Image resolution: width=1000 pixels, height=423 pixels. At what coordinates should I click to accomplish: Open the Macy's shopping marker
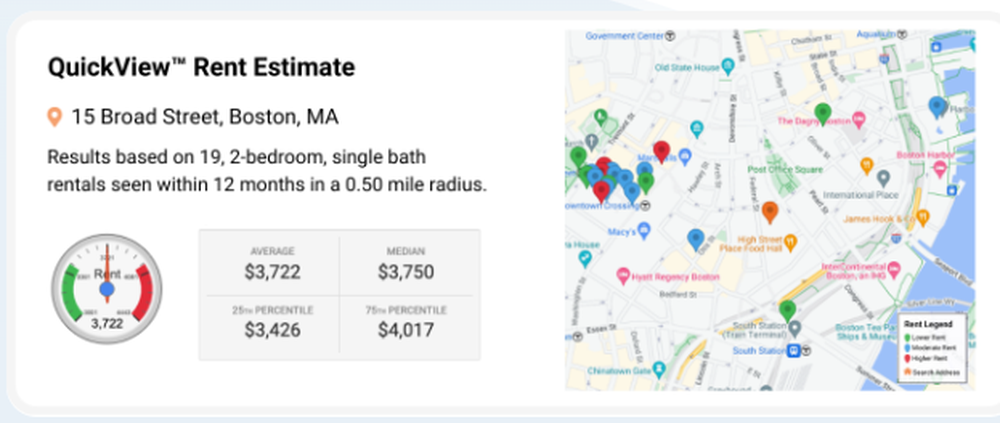(644, 230)
